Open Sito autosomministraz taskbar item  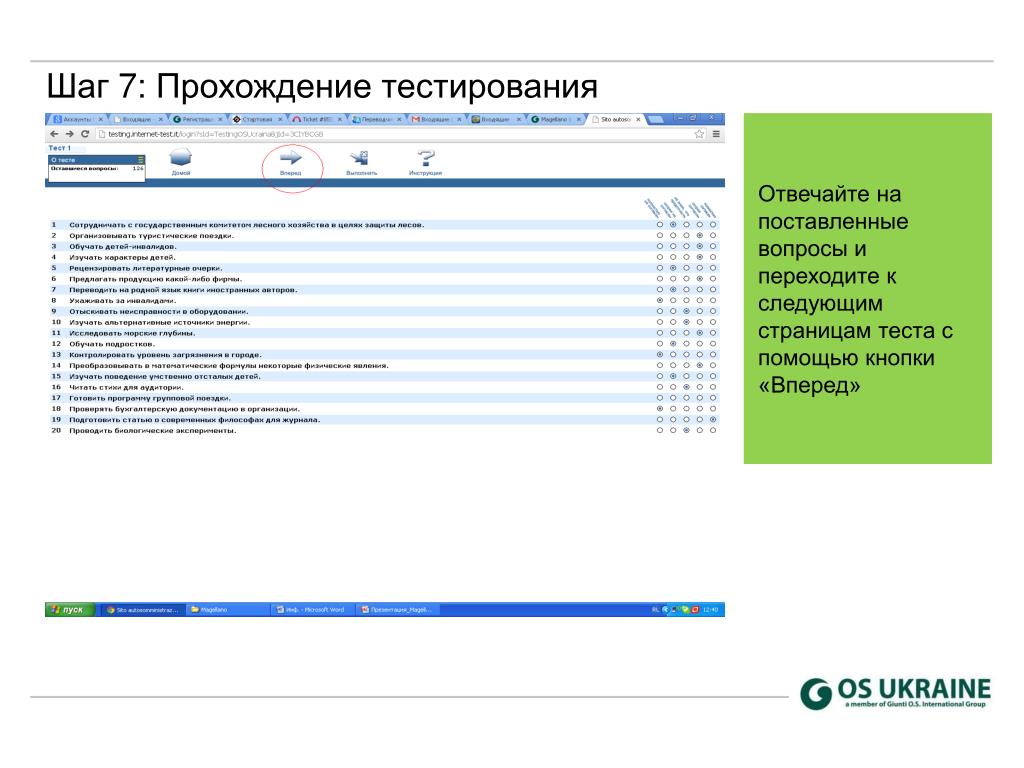tap(143, 609)
